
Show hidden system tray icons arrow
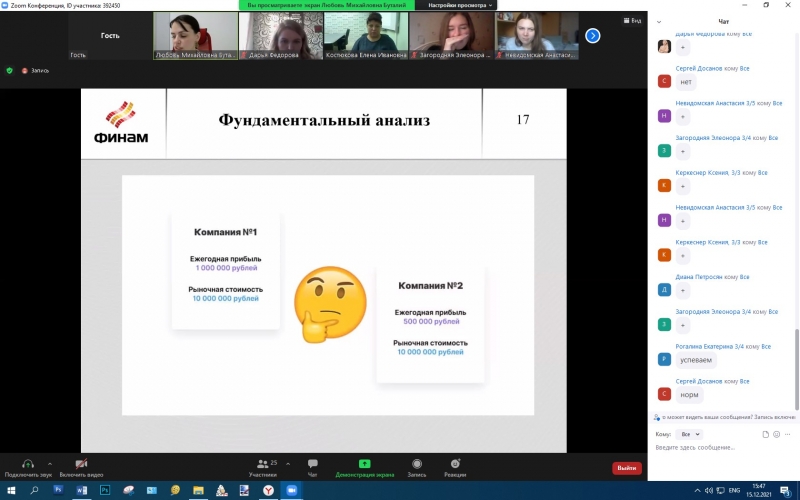tap(697, 490)
